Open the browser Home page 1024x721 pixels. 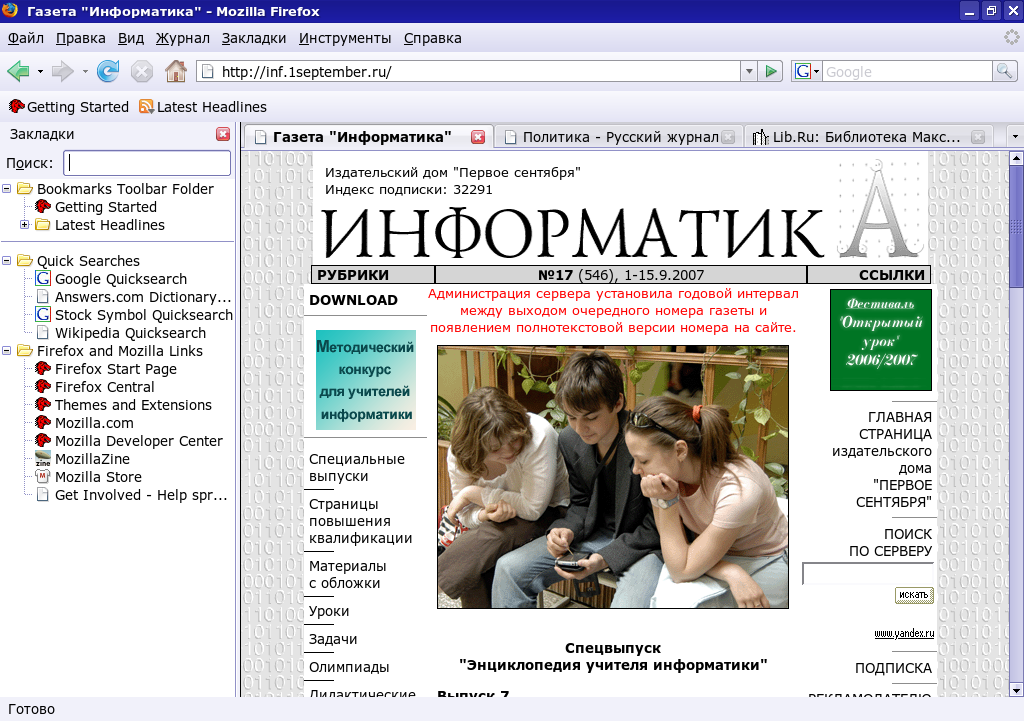[x=175, y=71]
